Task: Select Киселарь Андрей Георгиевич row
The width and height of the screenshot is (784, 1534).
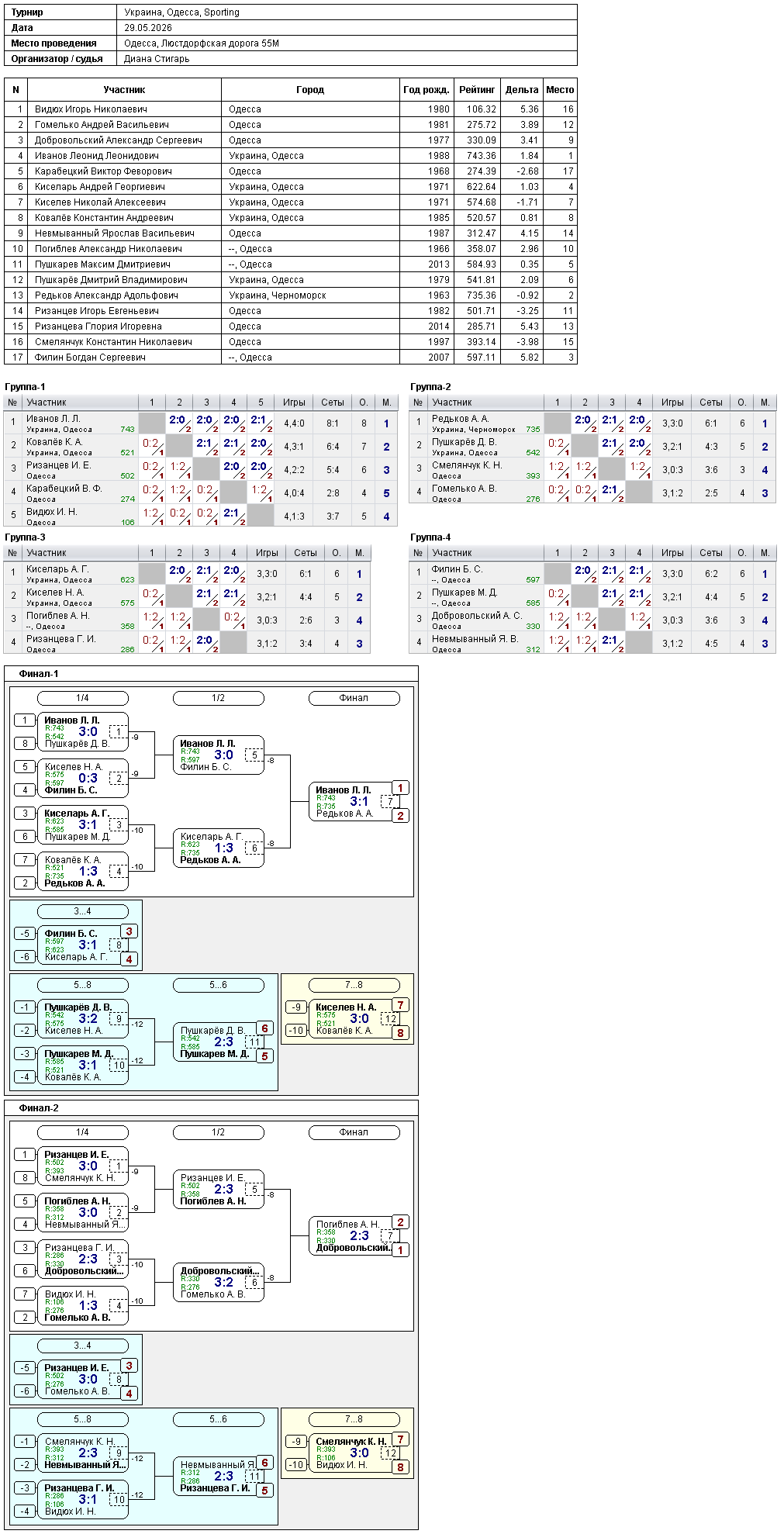Action: click(x=291, y=187)
